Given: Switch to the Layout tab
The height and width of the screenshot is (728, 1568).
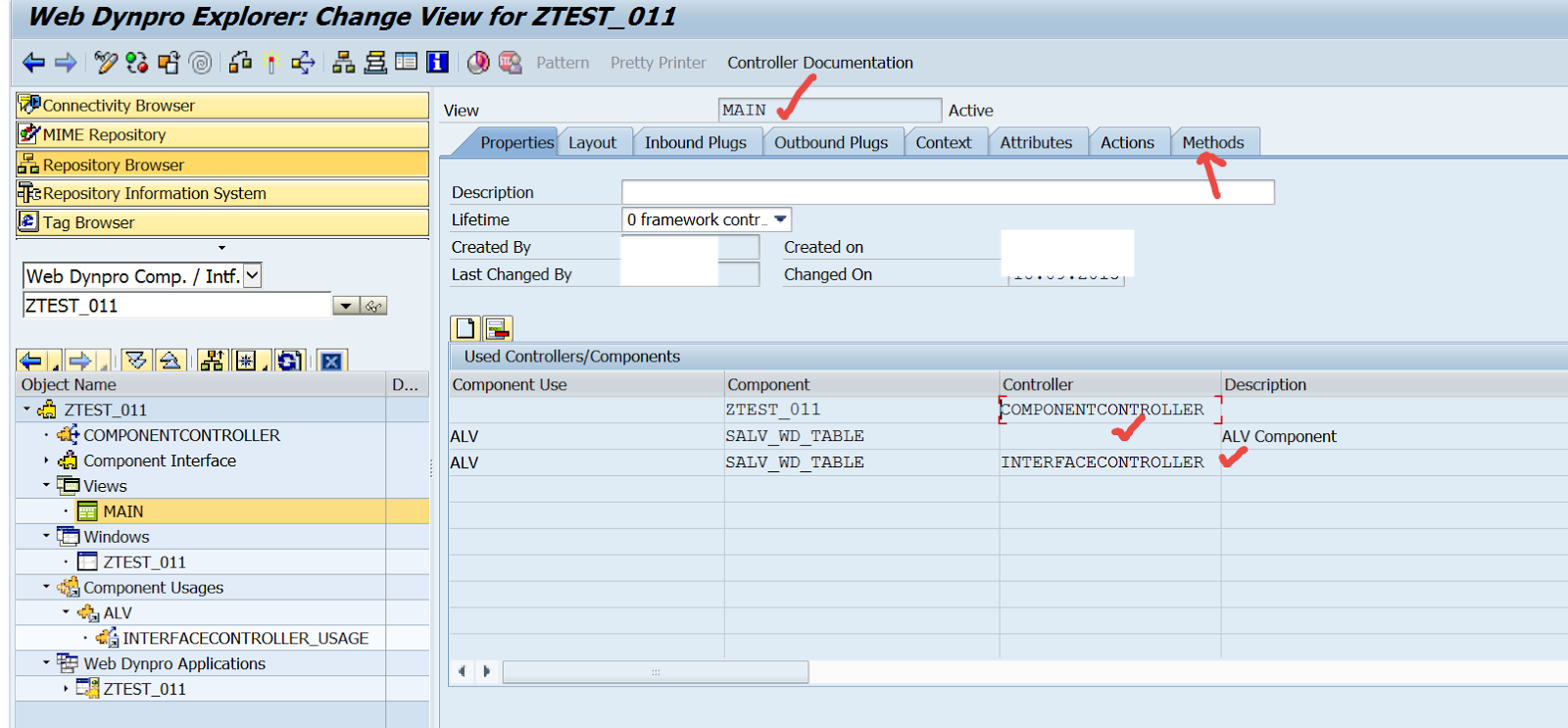Looking at the screenshot, I should 593,143.
